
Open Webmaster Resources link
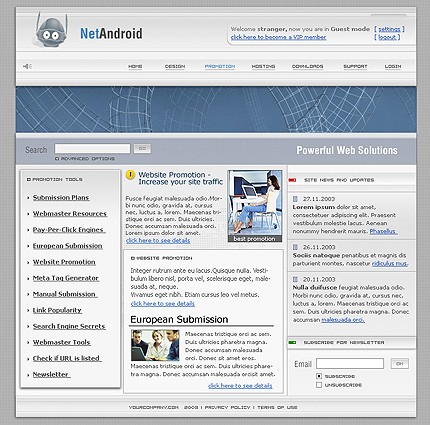pyautogui.click(x=70, y=214)
